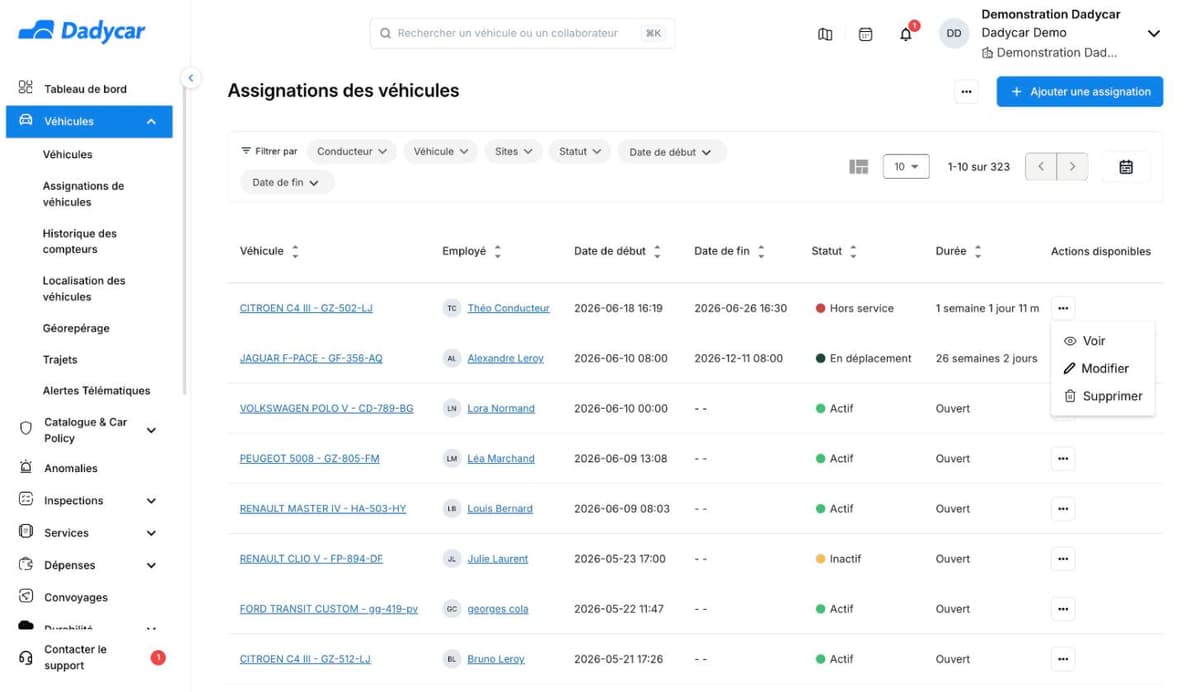Expand Inspections sidebar section

[x=151, y=501]
